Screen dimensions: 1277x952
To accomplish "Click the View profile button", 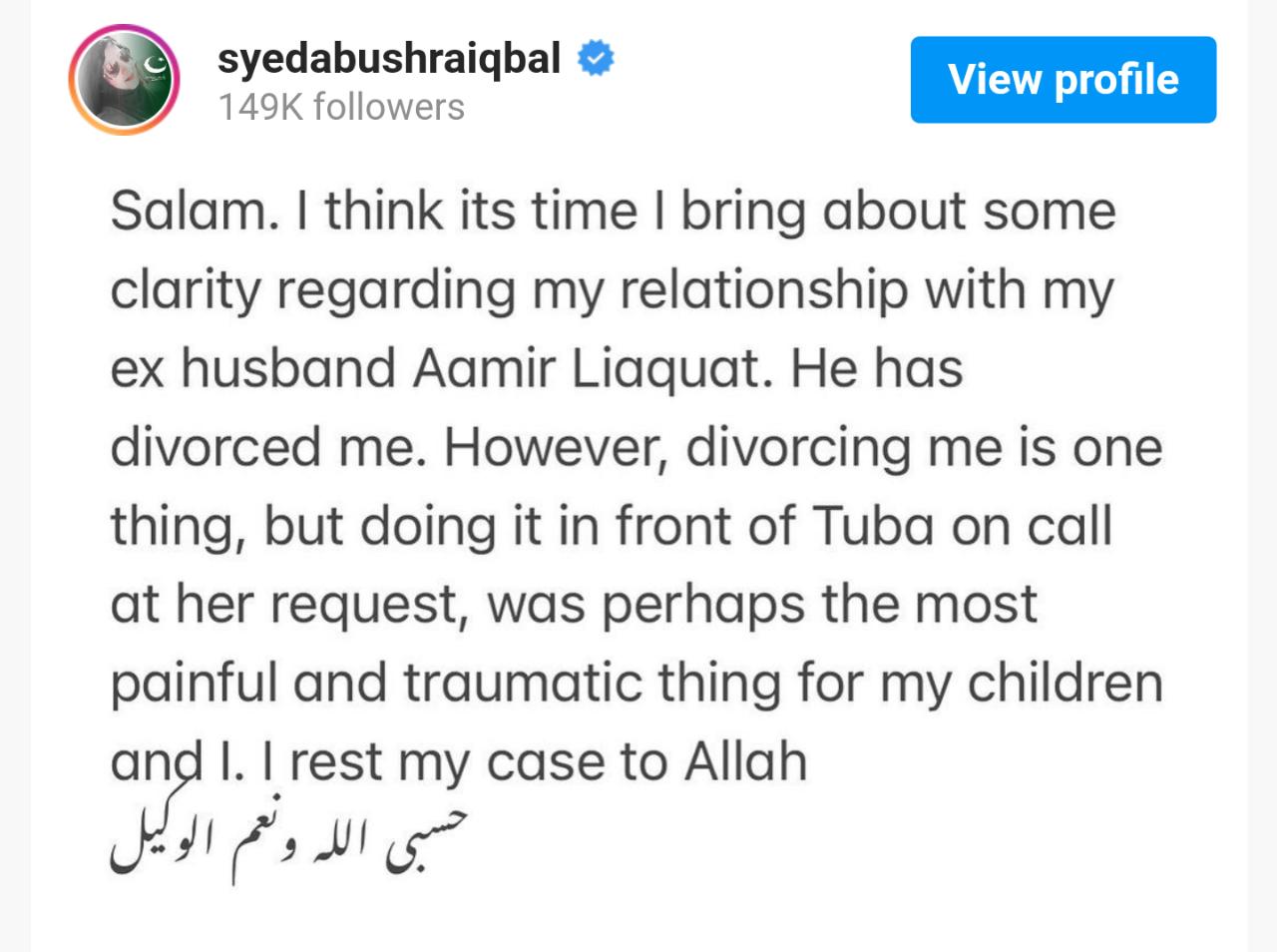I will coord(1063,80).
